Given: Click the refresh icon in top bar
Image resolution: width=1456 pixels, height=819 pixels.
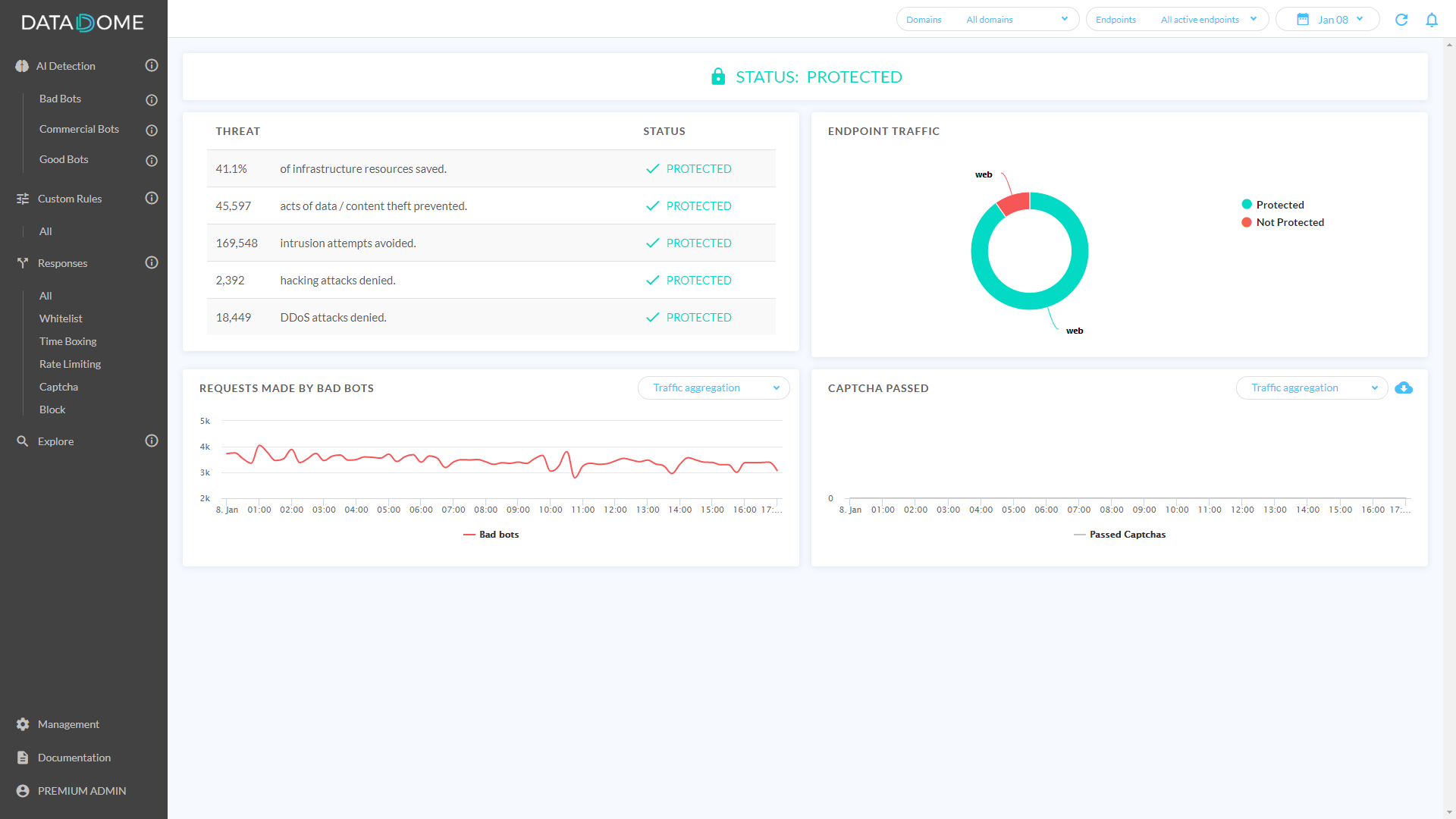Looking at the screenshot, I should click(x=1401, y=20).
